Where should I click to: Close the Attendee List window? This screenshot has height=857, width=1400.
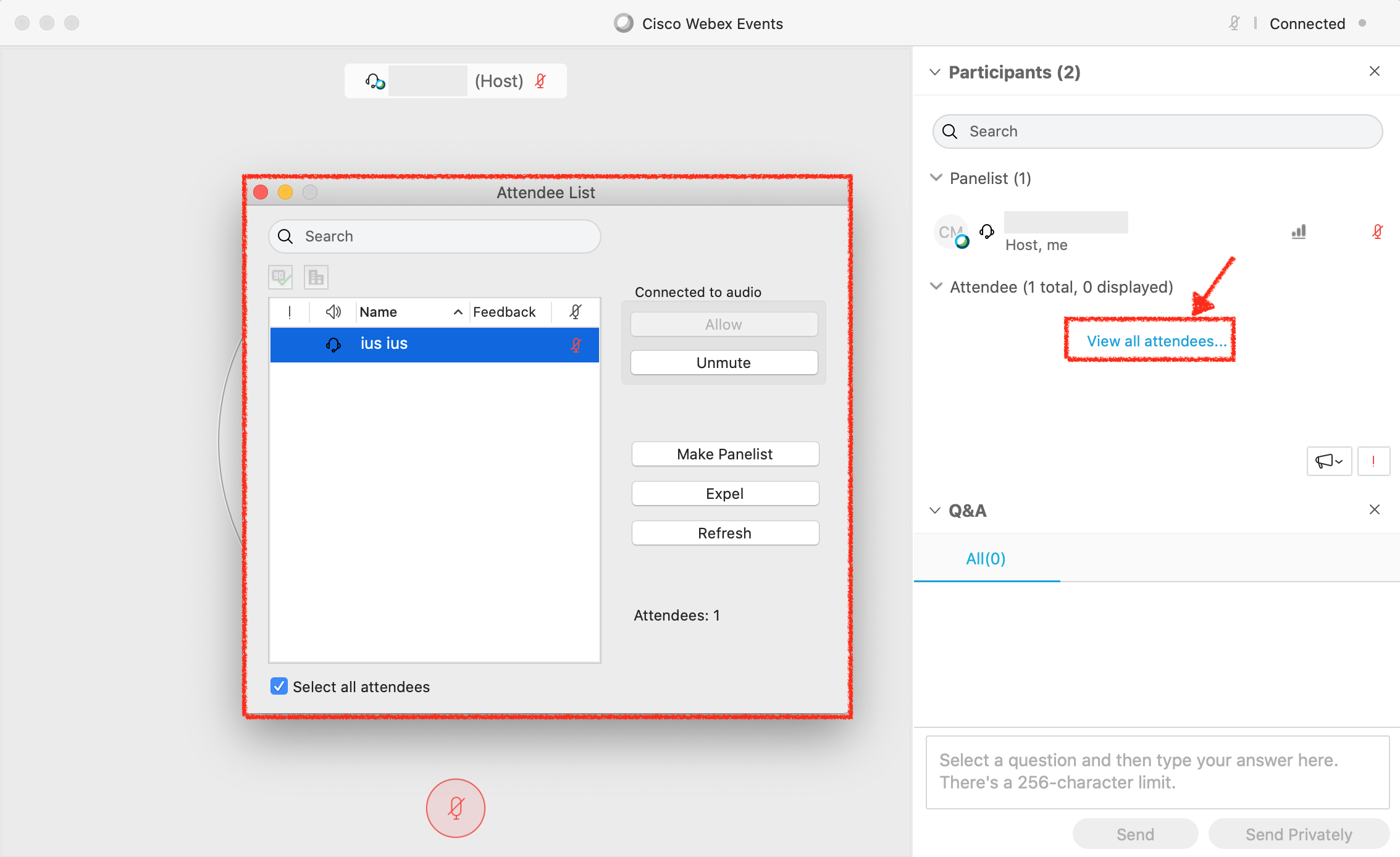[261, 193]
